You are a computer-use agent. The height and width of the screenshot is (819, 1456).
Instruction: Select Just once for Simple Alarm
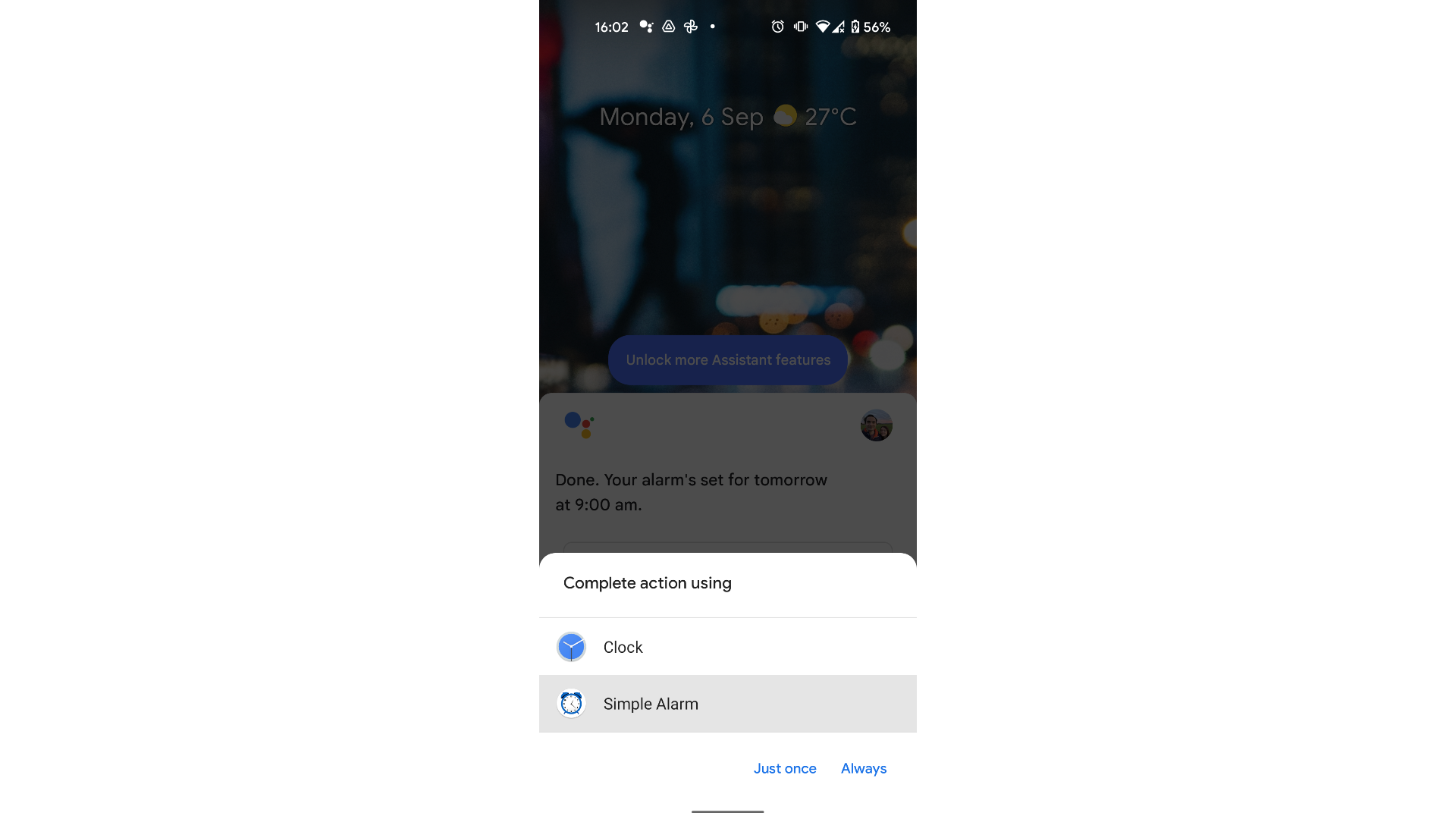pos(785,768)
